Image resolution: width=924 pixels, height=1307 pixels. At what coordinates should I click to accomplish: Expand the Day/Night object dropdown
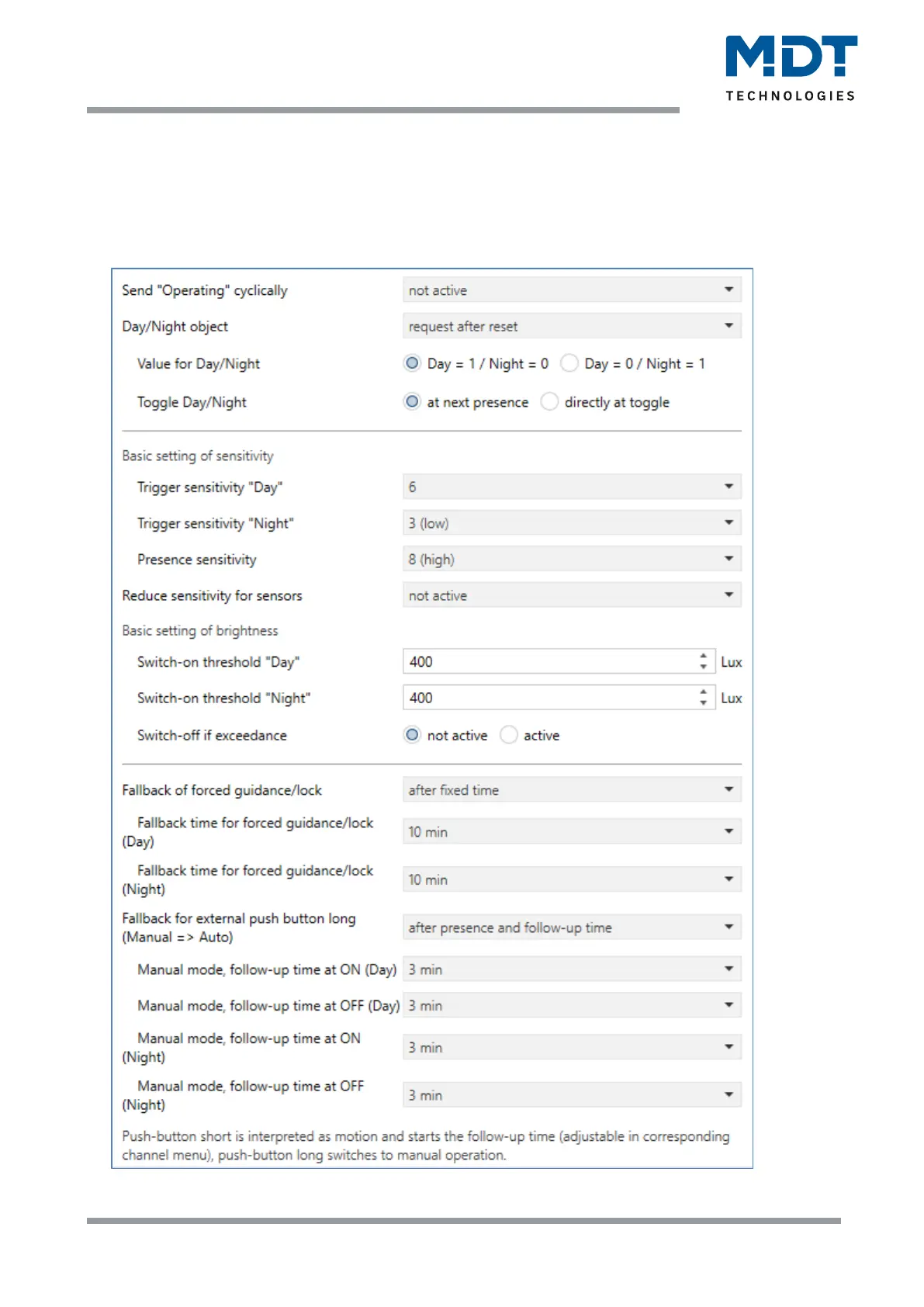point(571,326)
